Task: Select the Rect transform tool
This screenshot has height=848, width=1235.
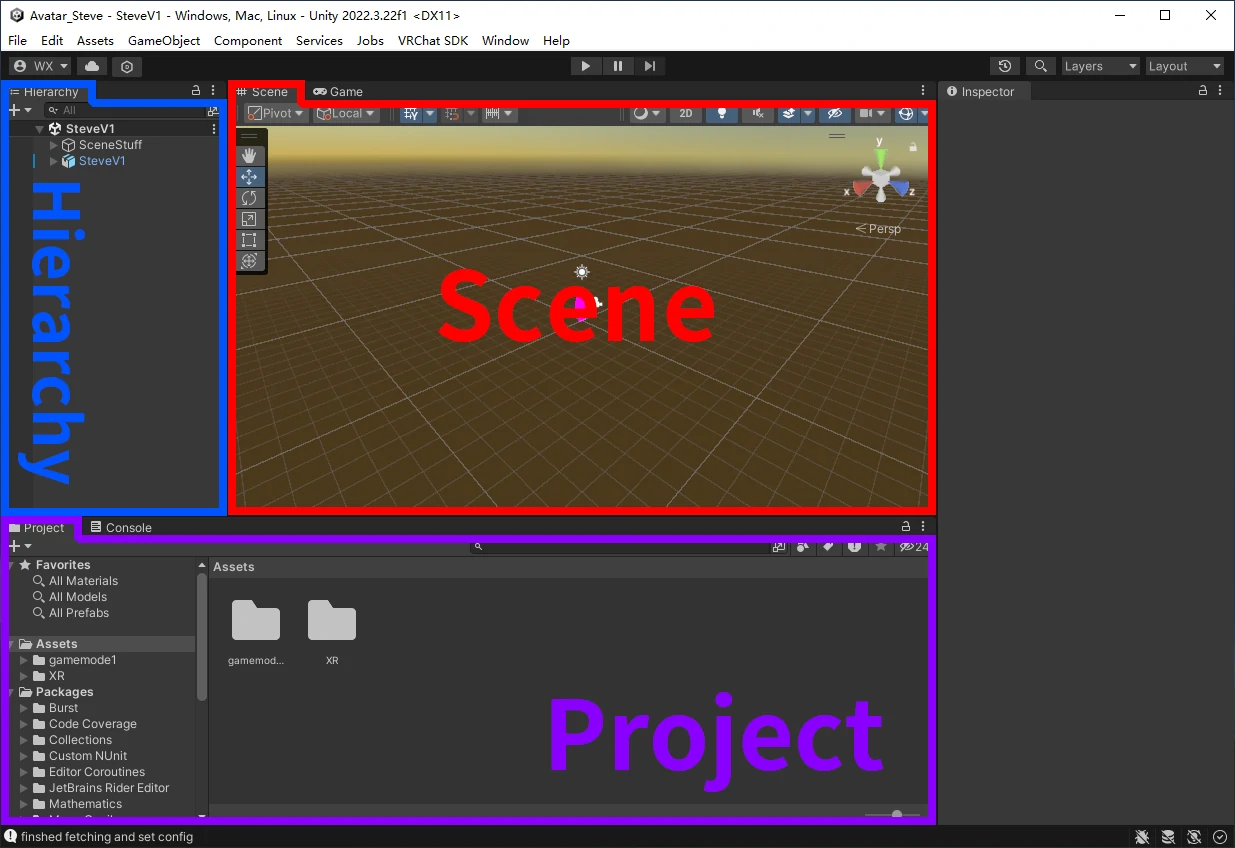Action: pyautogui.click(x=249, y=240)
